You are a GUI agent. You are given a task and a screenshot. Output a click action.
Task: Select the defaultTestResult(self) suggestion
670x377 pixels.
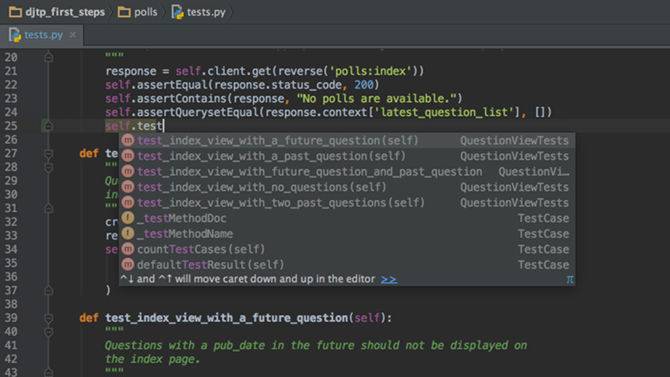tap(347, 264)
